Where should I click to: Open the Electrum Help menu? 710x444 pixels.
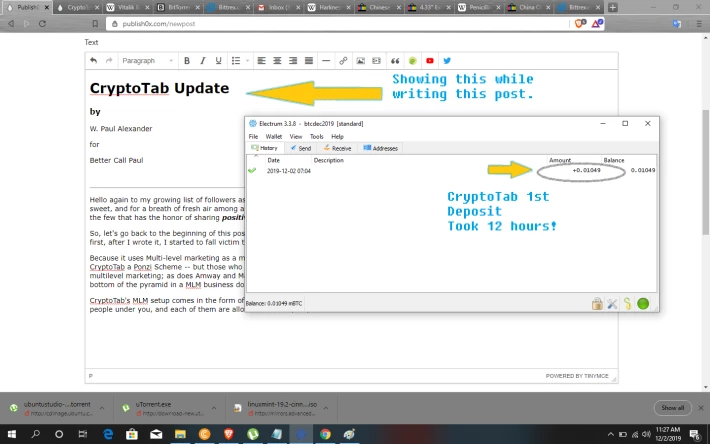click(337, 136)
